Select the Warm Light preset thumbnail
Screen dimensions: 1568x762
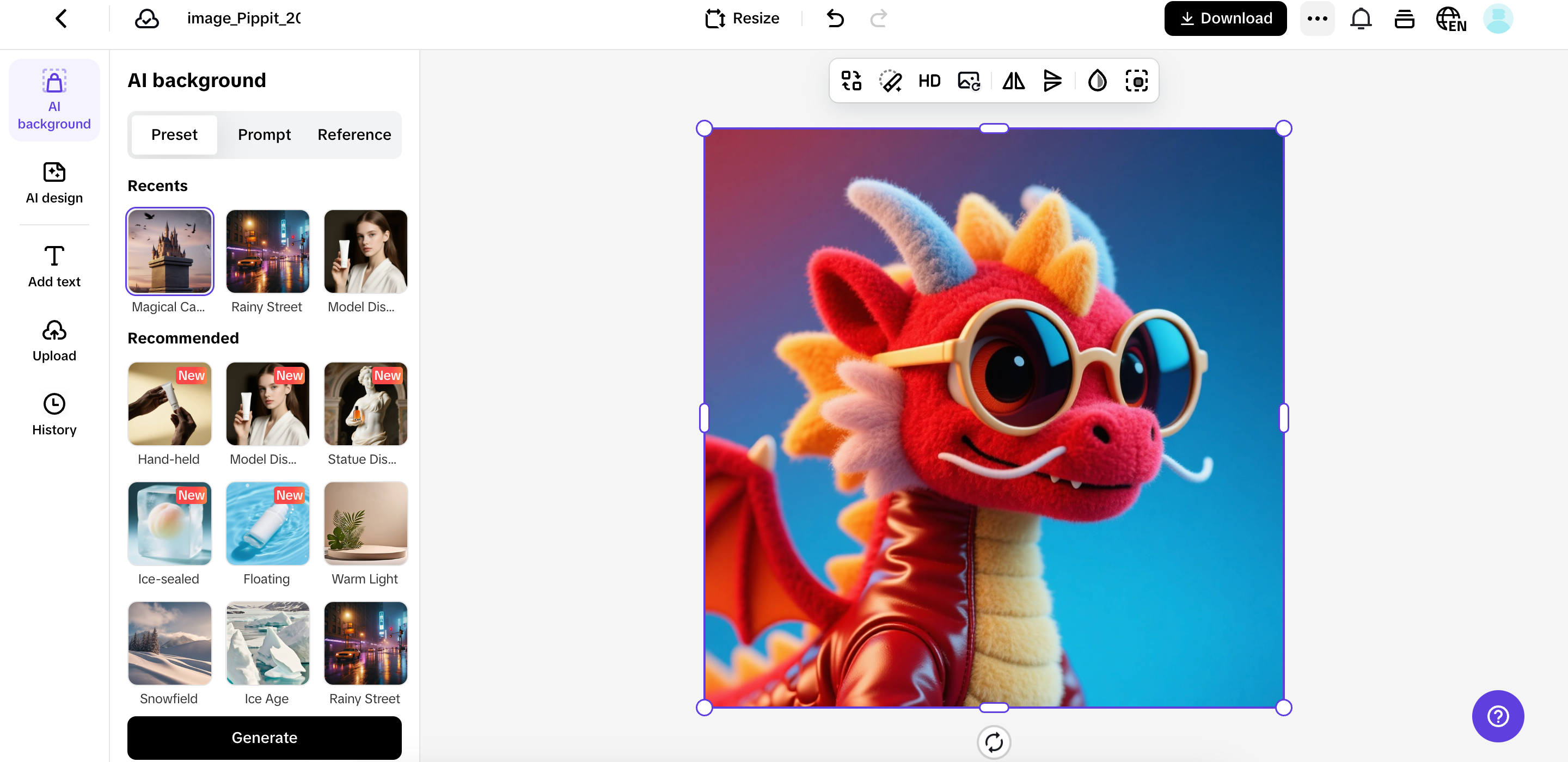pyautogui.click(x=365, y=524)
